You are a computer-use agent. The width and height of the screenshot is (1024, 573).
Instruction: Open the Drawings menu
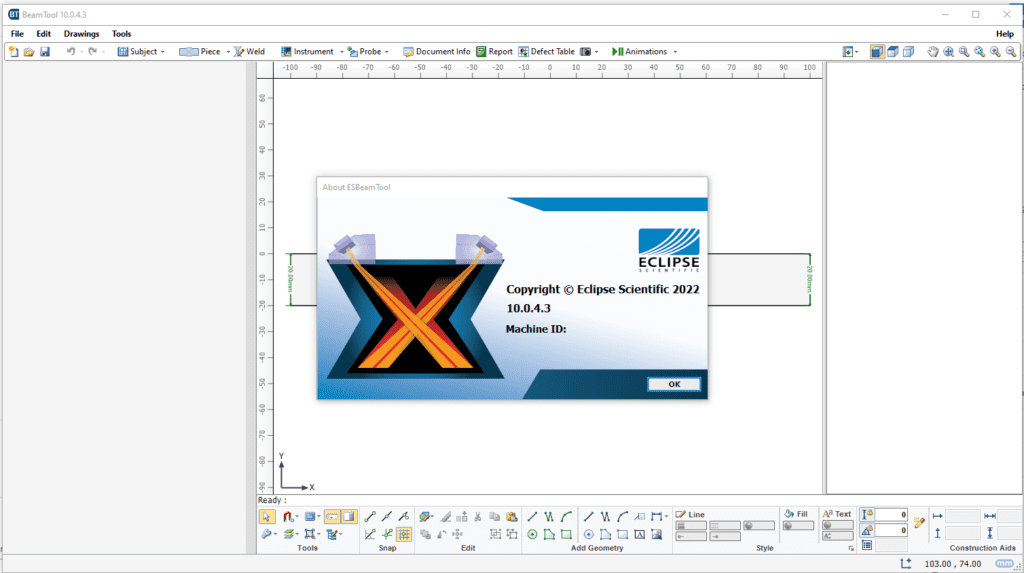point(81,34)
